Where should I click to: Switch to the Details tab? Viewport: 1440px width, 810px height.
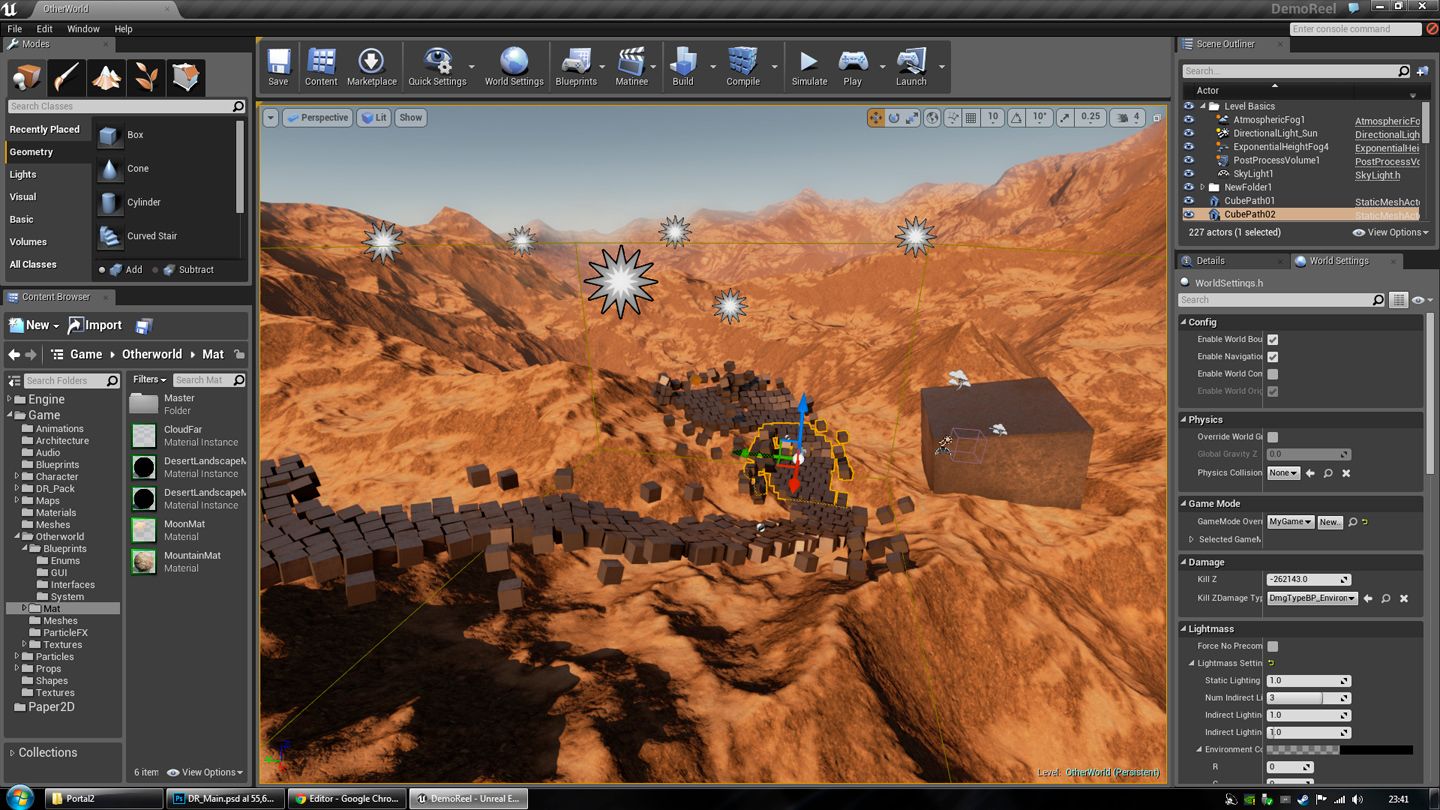1210,261
